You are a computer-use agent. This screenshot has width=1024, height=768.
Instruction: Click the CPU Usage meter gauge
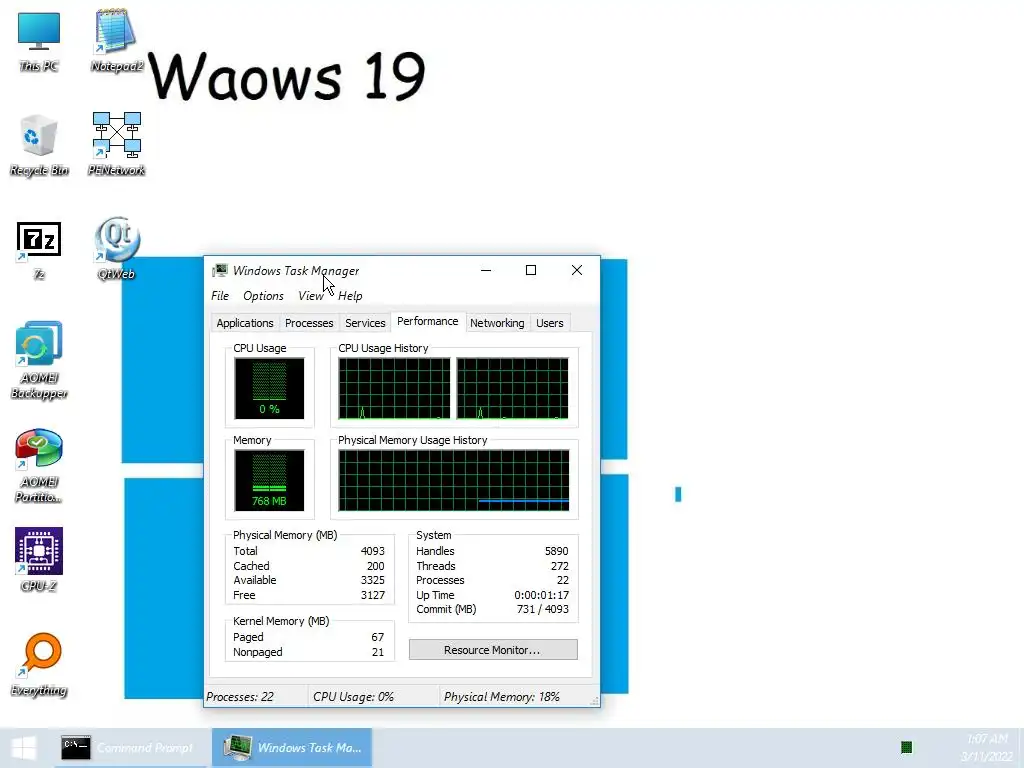[269, 388]
